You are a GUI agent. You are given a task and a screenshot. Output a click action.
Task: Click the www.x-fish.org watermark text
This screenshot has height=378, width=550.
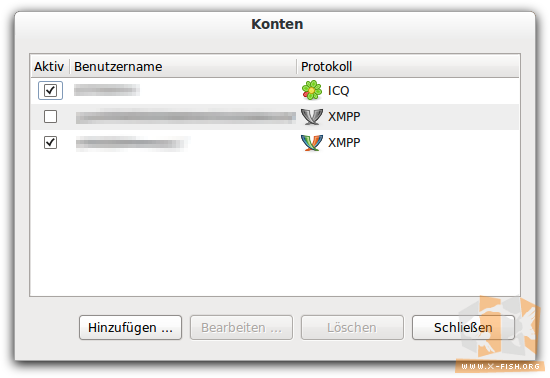[x=501, y=366]
